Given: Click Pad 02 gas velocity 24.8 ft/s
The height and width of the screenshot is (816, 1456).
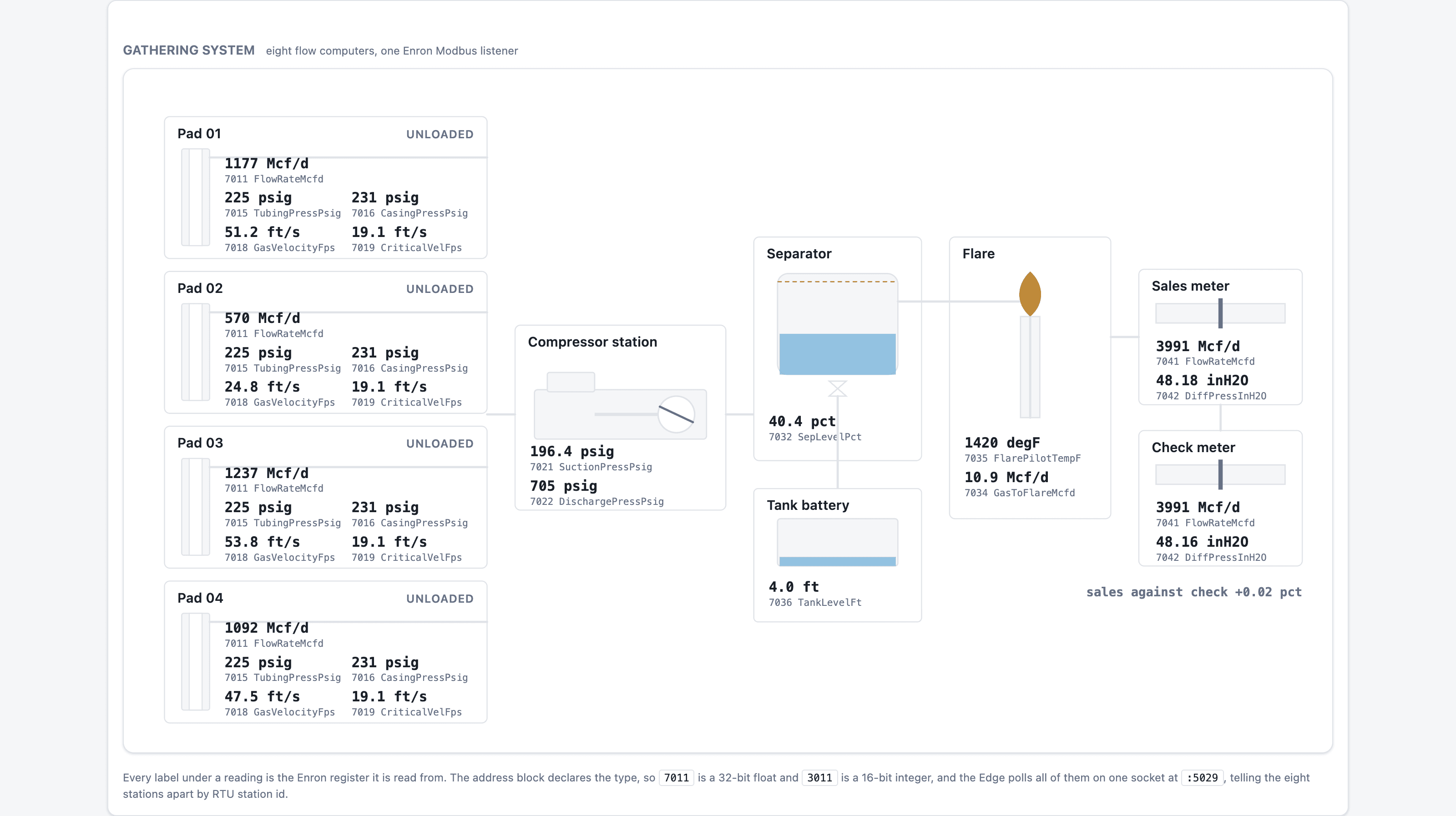Looking at the screenshot, I should click(x=262, y=387).
